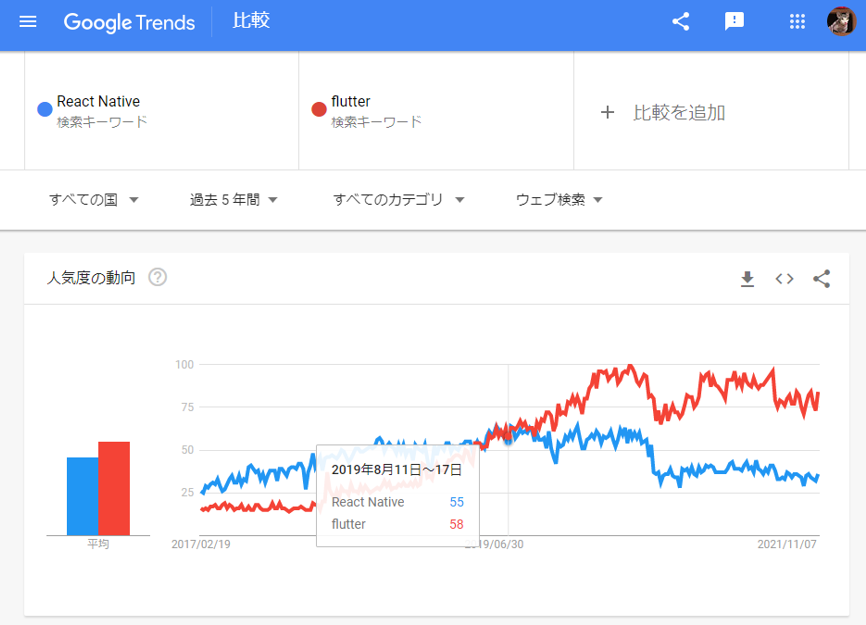
Task: Click the plus icon for adding comparison
Action: tap(608, 113)
